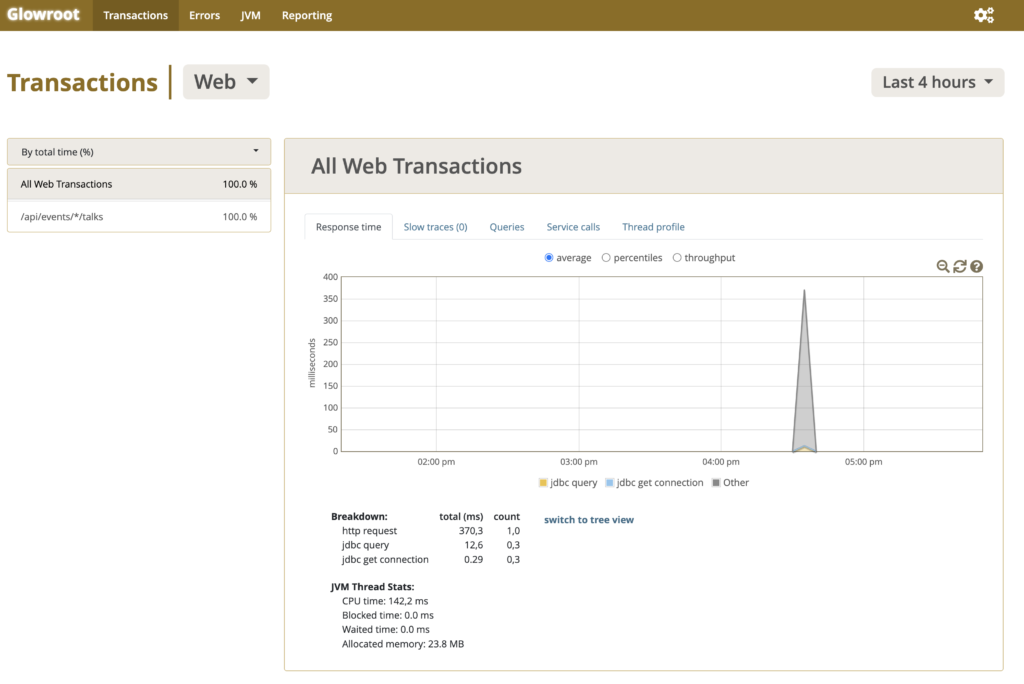Switch to the Queries tab
1024x684 pixels.
click(507, 227)
